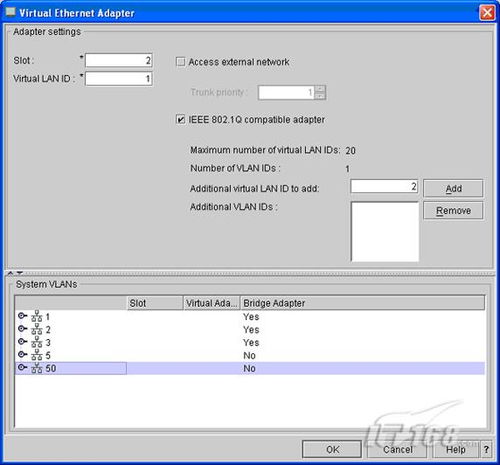Close the Virtual Ethernet Adapter window

coord(487,13)
